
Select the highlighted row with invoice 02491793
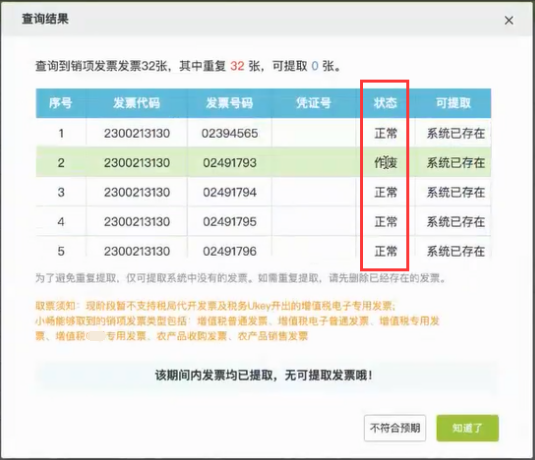[263, 162]
